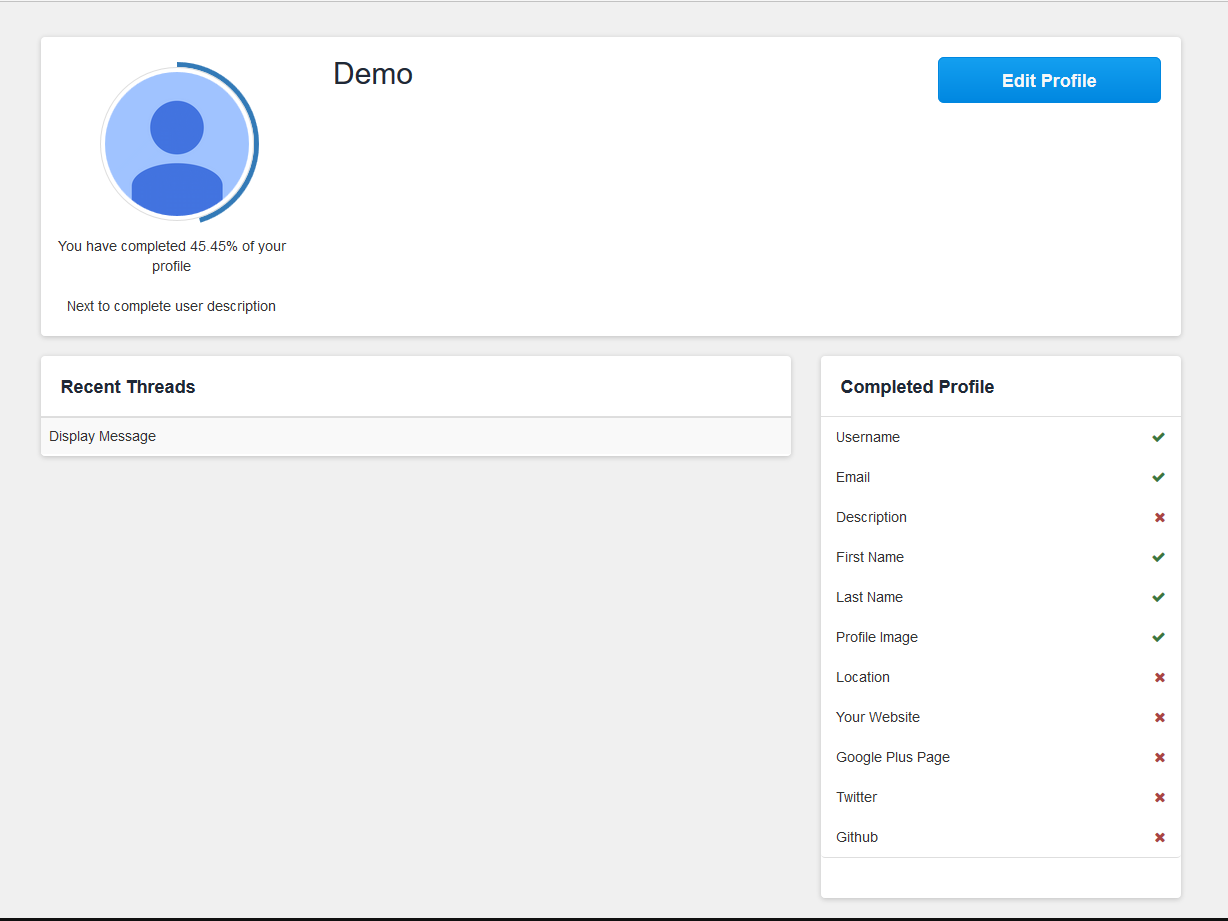Click the user avatar profile image
The image size is (1228, 921).
177,143
